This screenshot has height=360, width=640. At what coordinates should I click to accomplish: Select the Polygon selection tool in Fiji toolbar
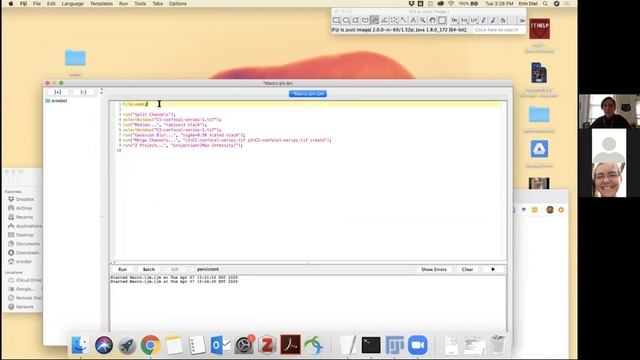pos(356,20)
